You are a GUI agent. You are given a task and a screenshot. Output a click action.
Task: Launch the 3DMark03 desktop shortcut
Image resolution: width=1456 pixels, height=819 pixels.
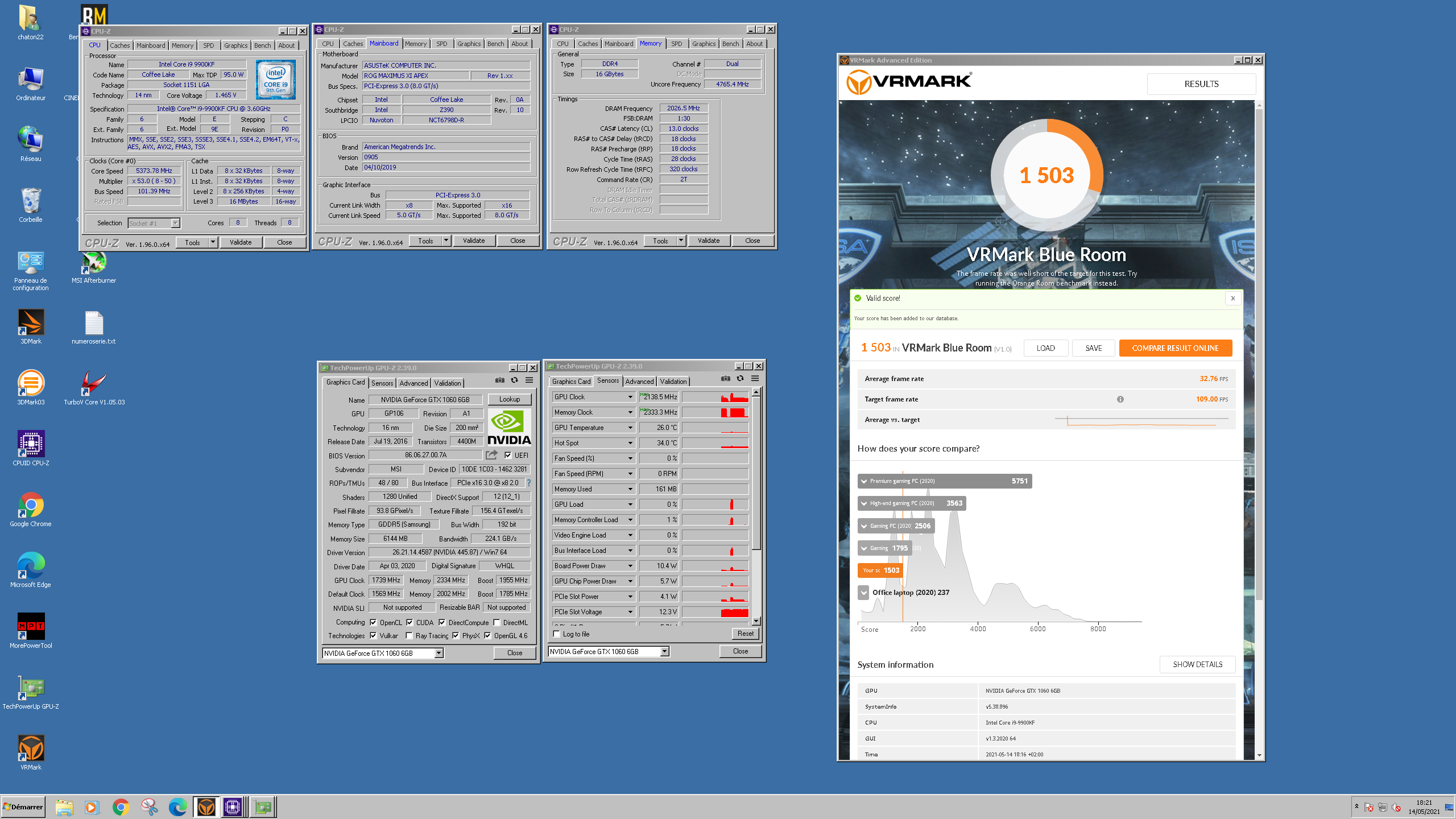point(31,388)
